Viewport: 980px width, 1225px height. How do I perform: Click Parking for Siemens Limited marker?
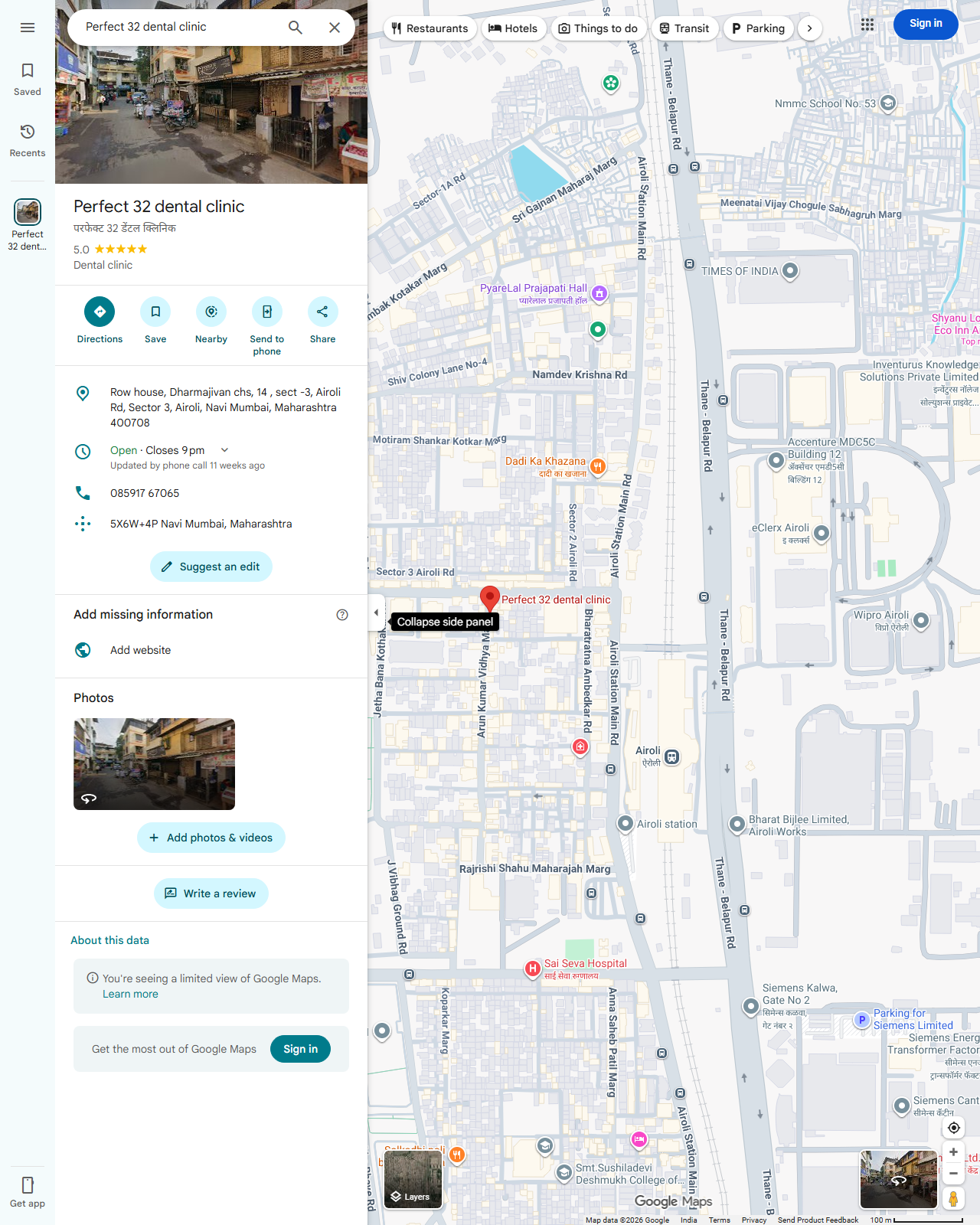[x=862, y=1020]
